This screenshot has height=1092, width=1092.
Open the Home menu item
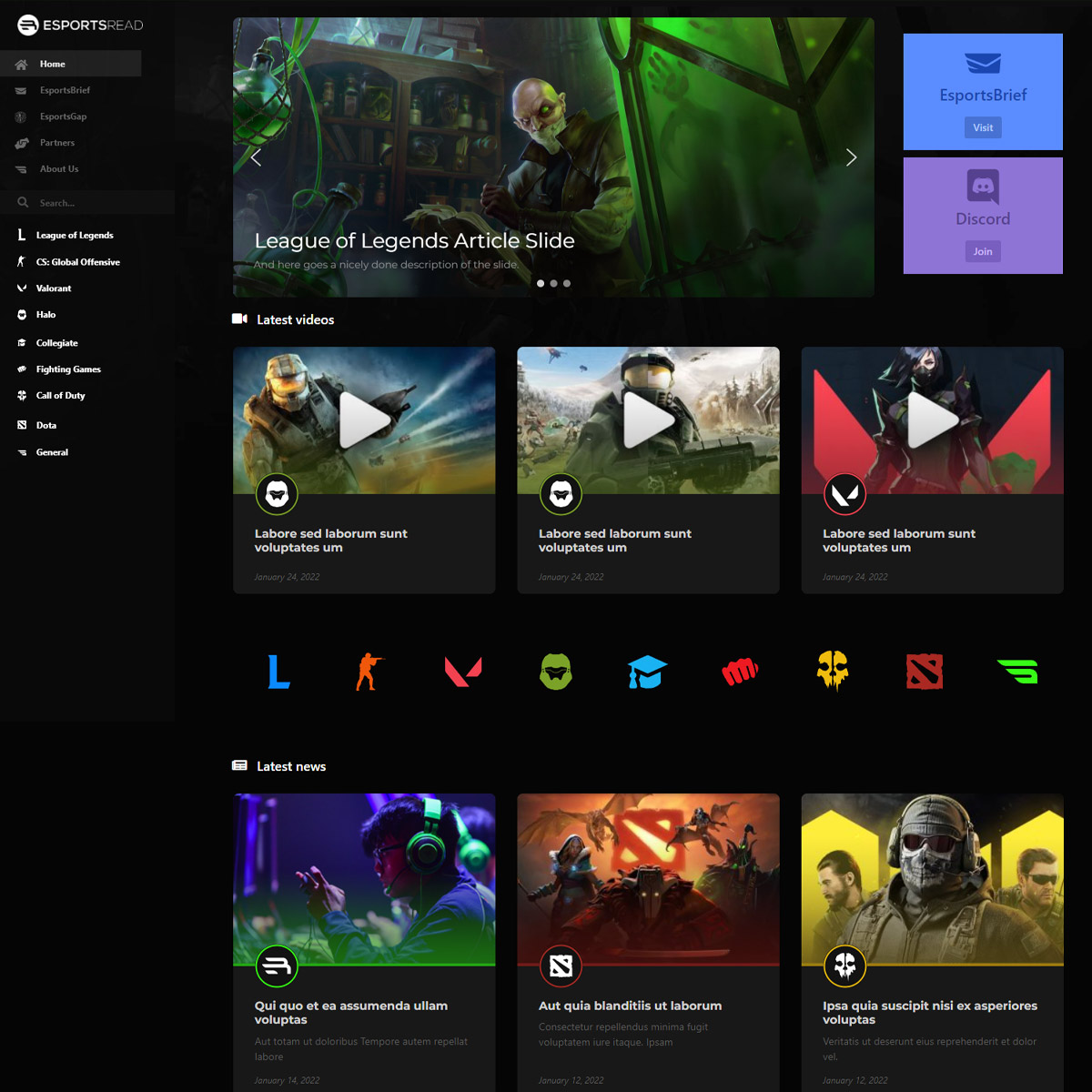point(70,64)
